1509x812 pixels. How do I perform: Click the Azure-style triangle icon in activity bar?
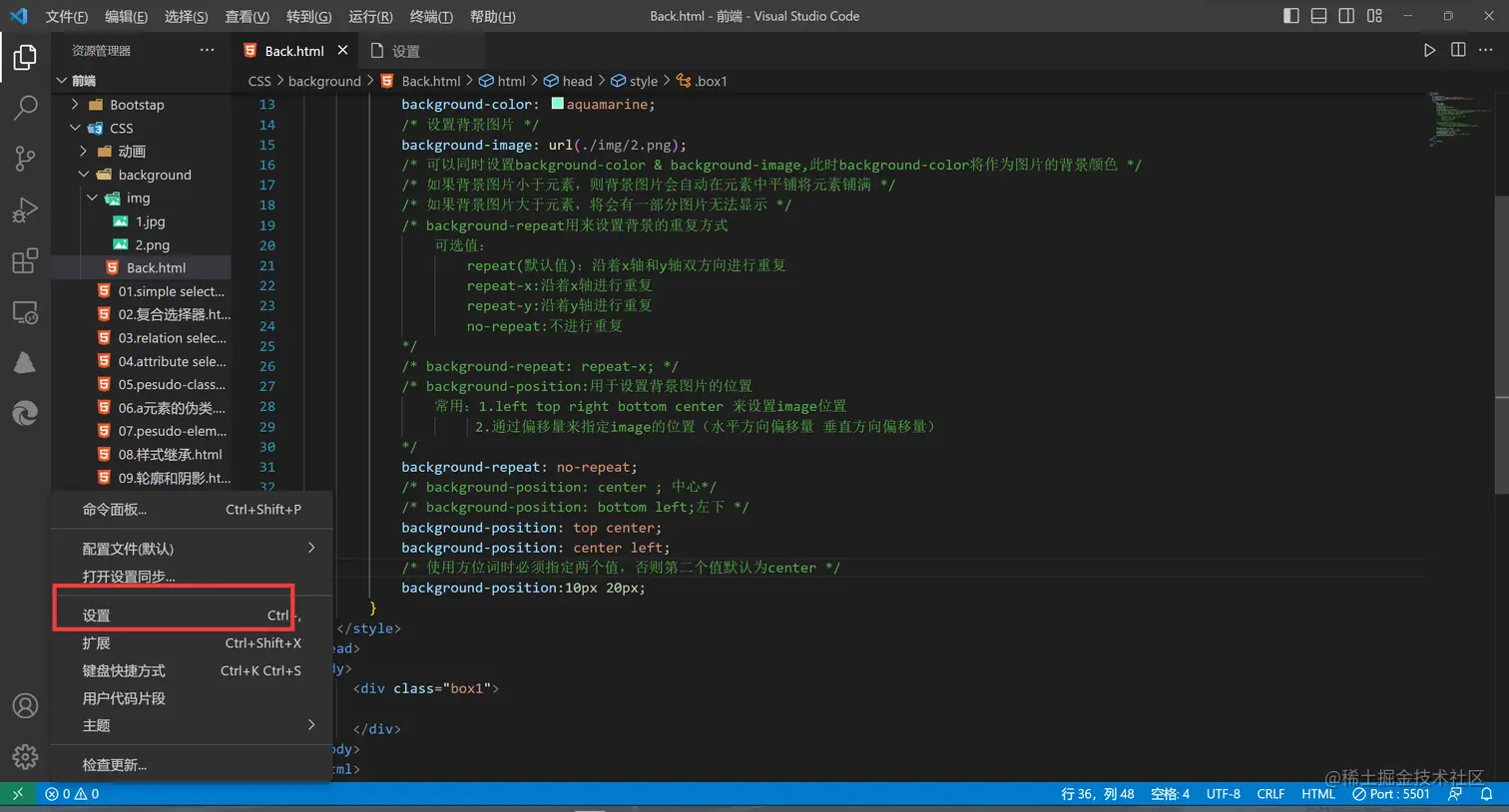click(25, 363)
